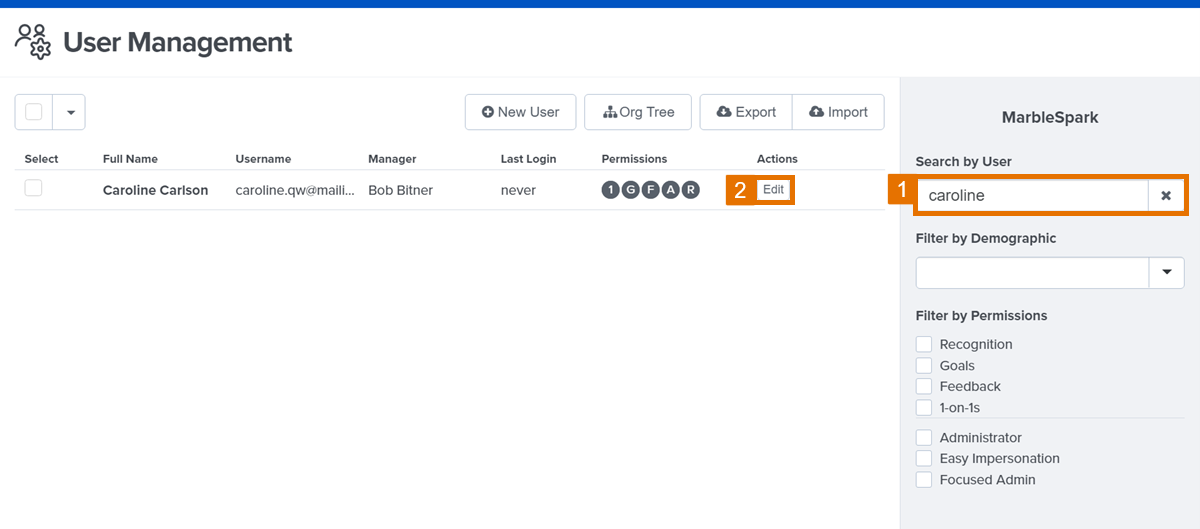
Task: Focus the Search by User field
Action: 1033,196
